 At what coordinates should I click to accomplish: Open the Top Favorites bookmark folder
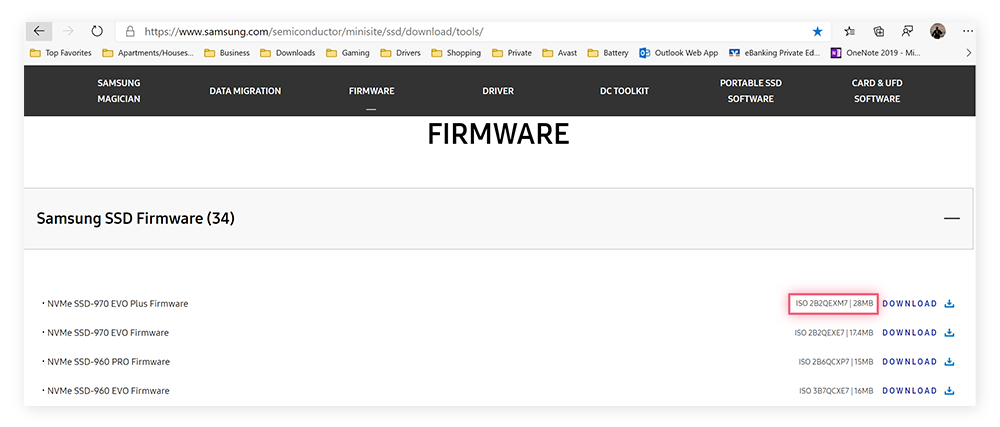click(61, 53)
